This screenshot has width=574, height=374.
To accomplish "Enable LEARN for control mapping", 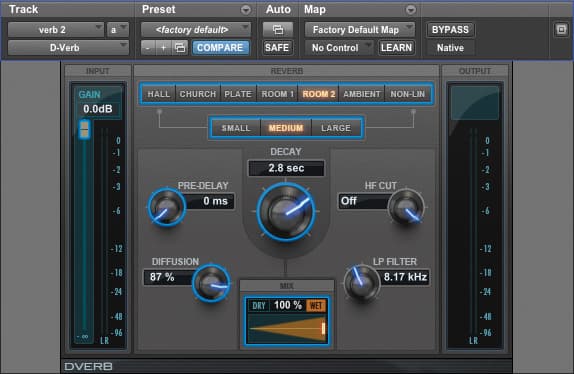I will (x=396, y=48).
